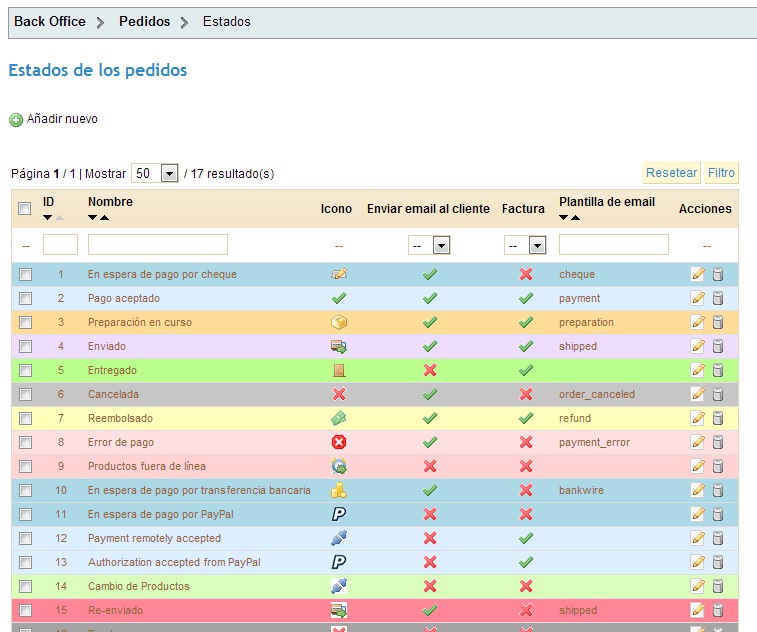Delete the 'Enviado' order state
Image resolution: width=757 pixels, height=632 pixels.
717,346
